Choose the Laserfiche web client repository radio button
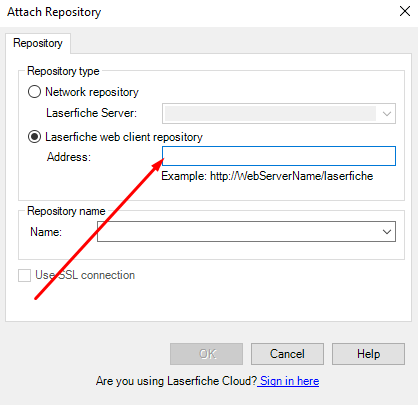This screenshot has height=405, width=418. pos(34,137)
